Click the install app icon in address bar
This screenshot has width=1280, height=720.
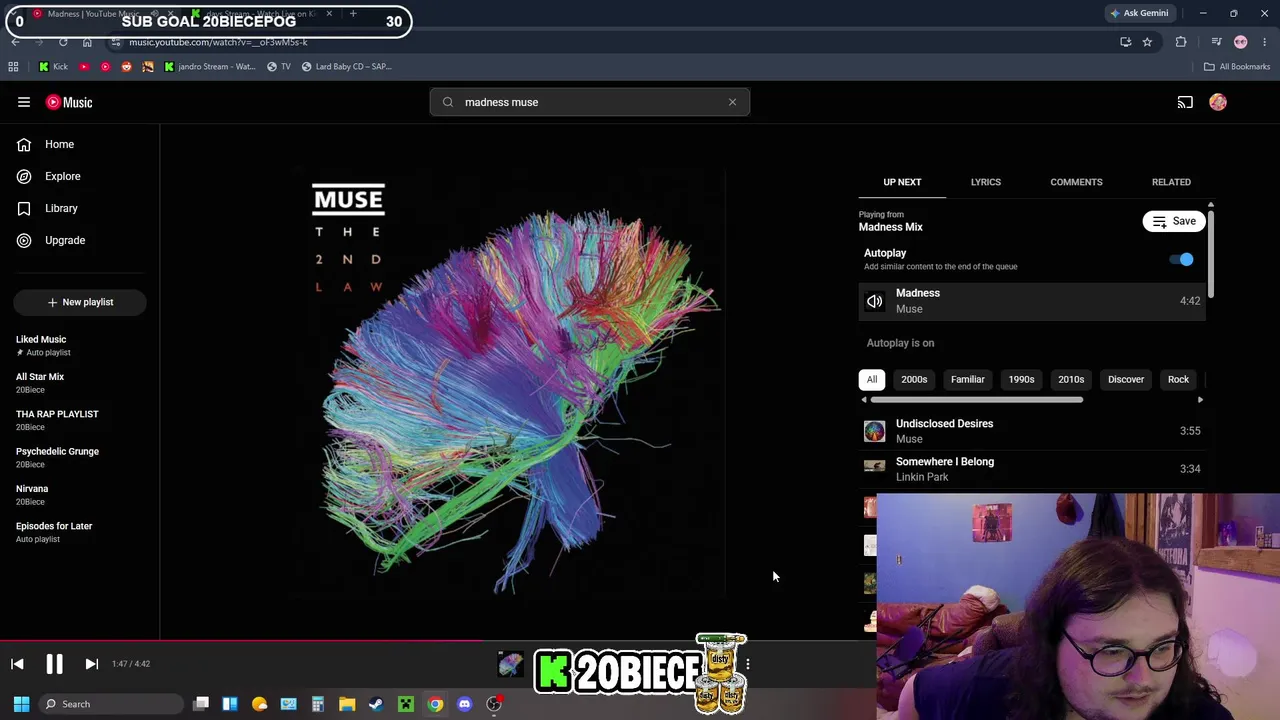pyautogui.click(x=1125, y=42)
